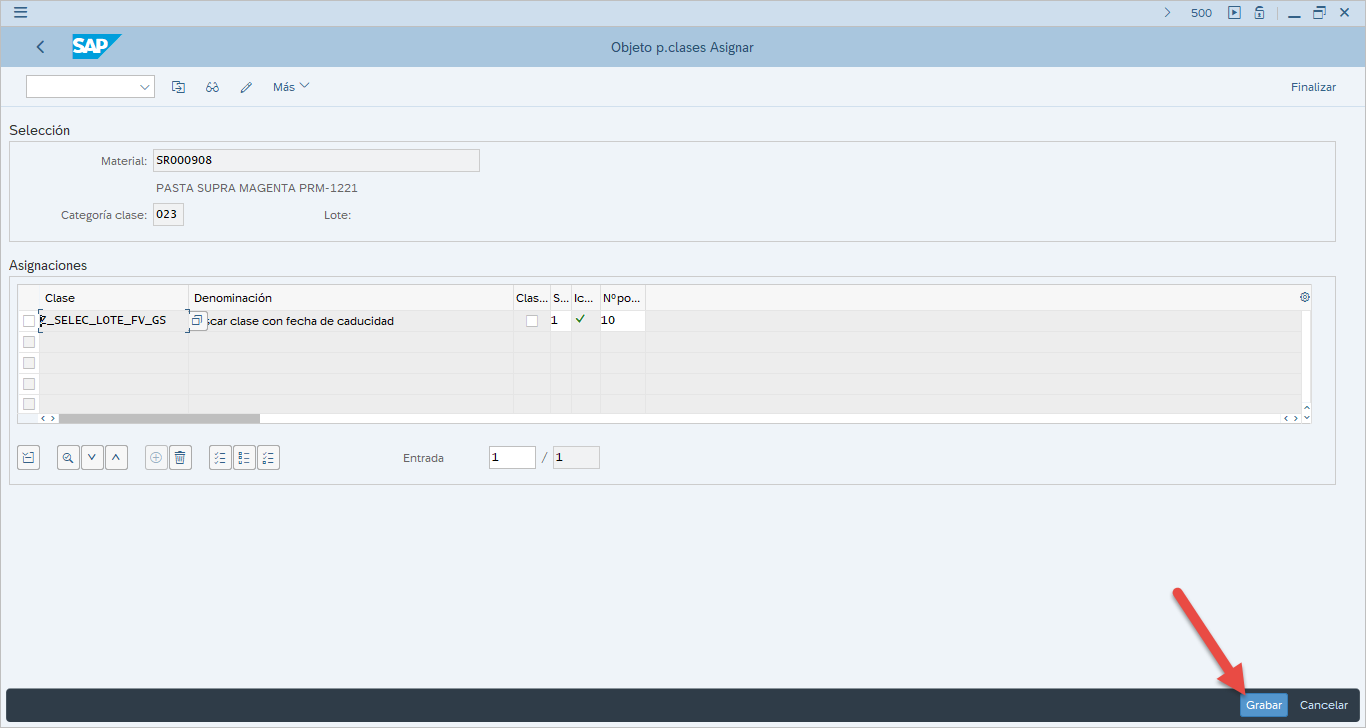The width and height of the screenshot is (1366, 728).
Task: Expand the chevron next to 500
Action: (1167, 13)
